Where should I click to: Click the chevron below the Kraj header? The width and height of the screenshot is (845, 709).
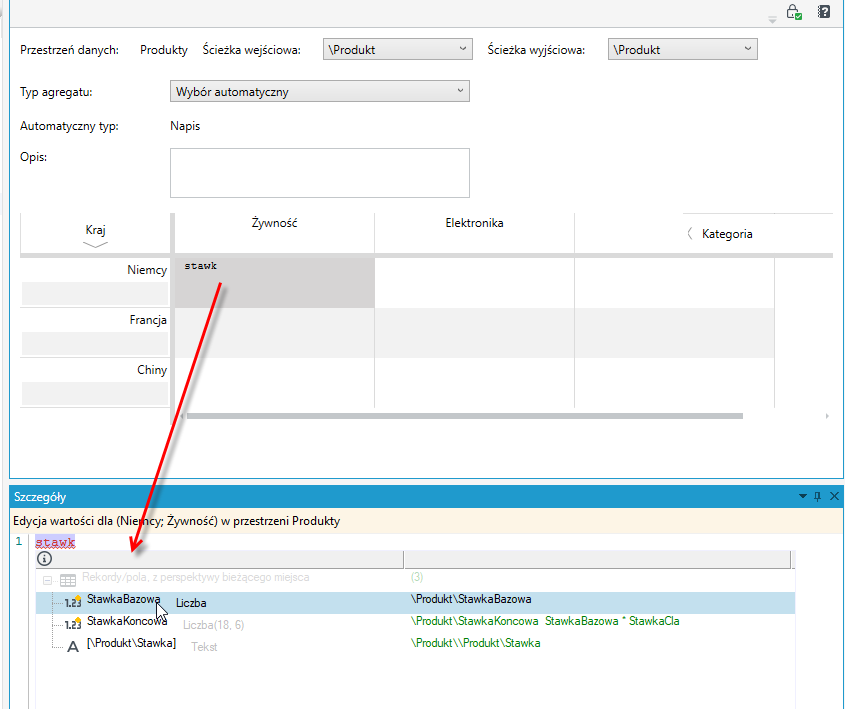click(95, 245)
